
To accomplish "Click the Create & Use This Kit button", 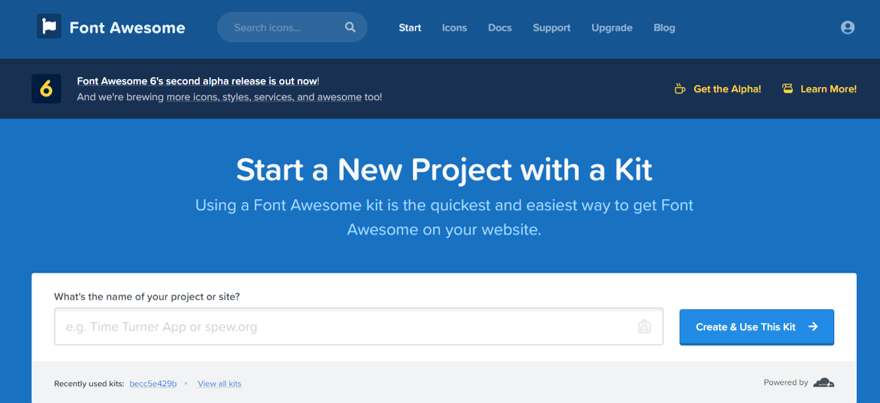I will pos(757,327).
